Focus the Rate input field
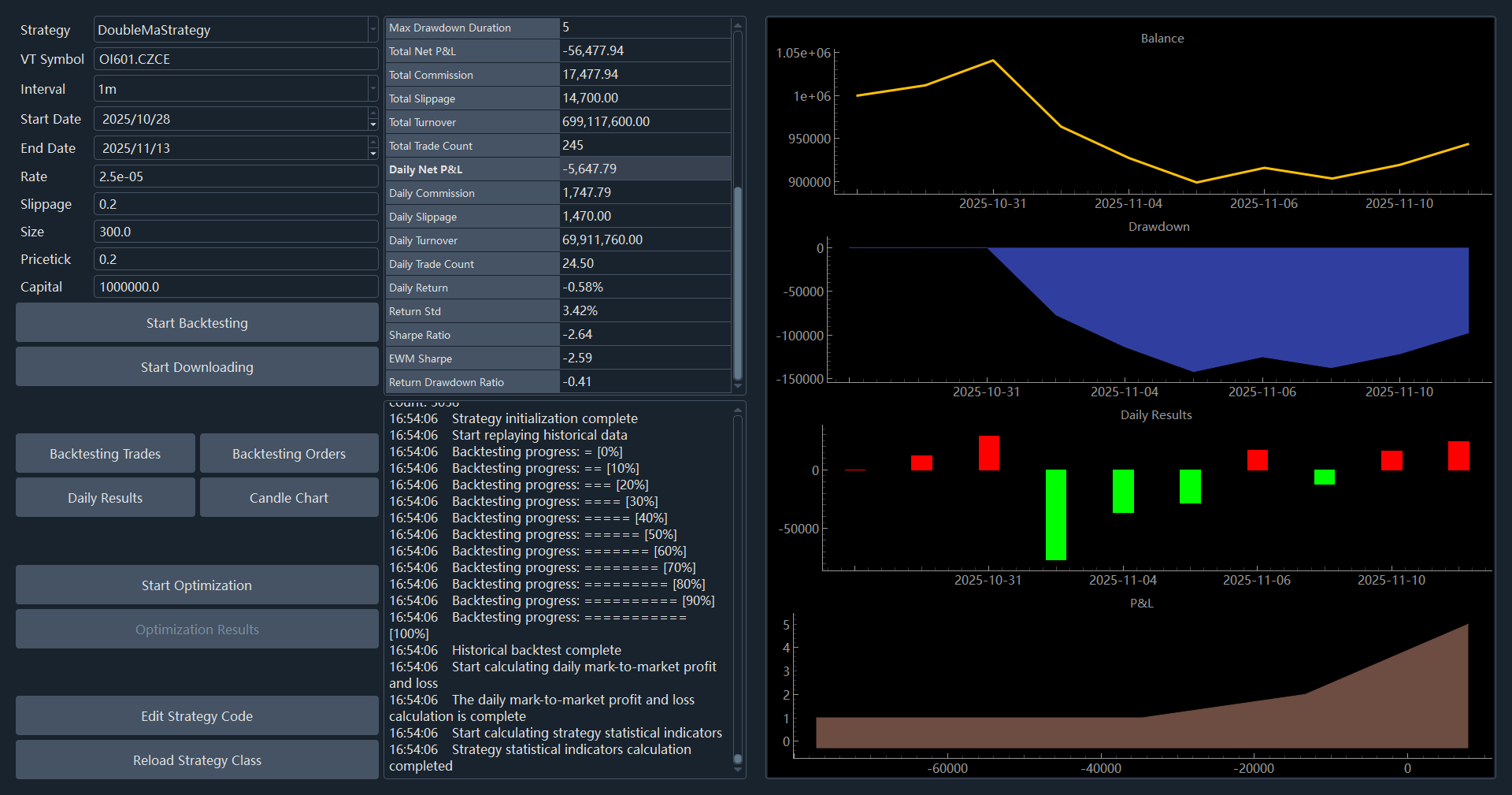 click(x=235, y=176)
